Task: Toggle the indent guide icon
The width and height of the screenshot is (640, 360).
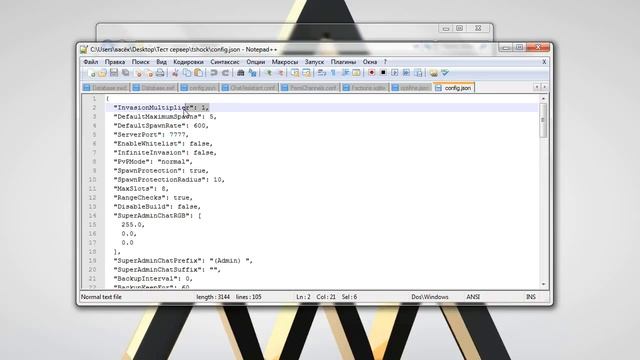Action: pos(345,73)
